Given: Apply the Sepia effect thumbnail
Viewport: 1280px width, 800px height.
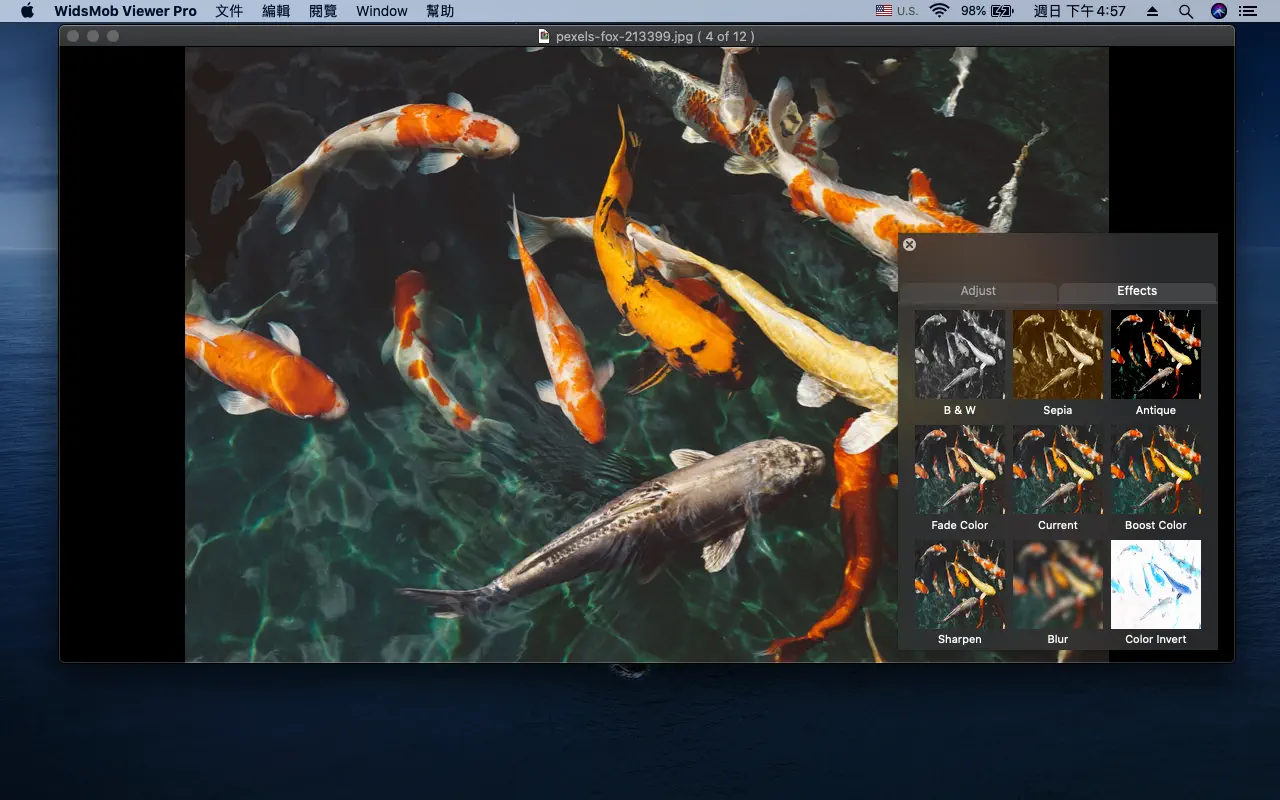Looking at the screenshot, I should [x=1057, y=354].
